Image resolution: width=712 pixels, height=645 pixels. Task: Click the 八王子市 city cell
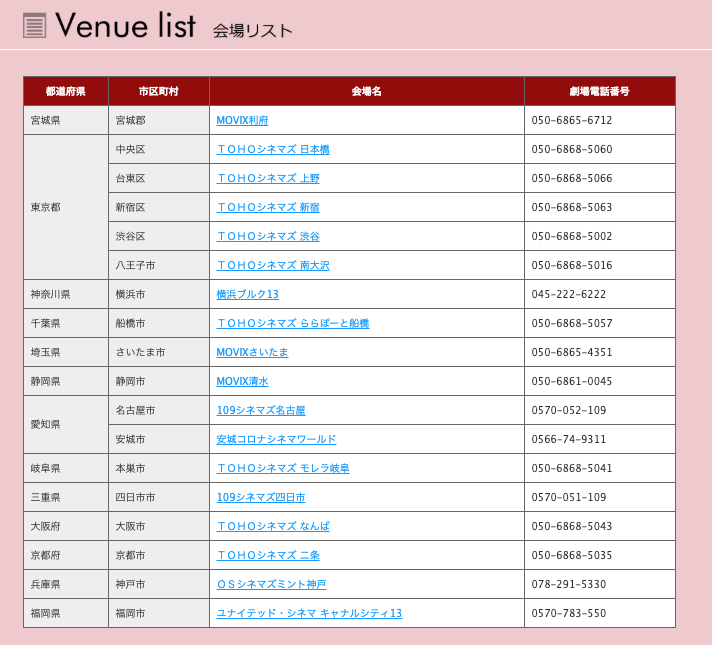pyautogui.click(x=159, y=265)
